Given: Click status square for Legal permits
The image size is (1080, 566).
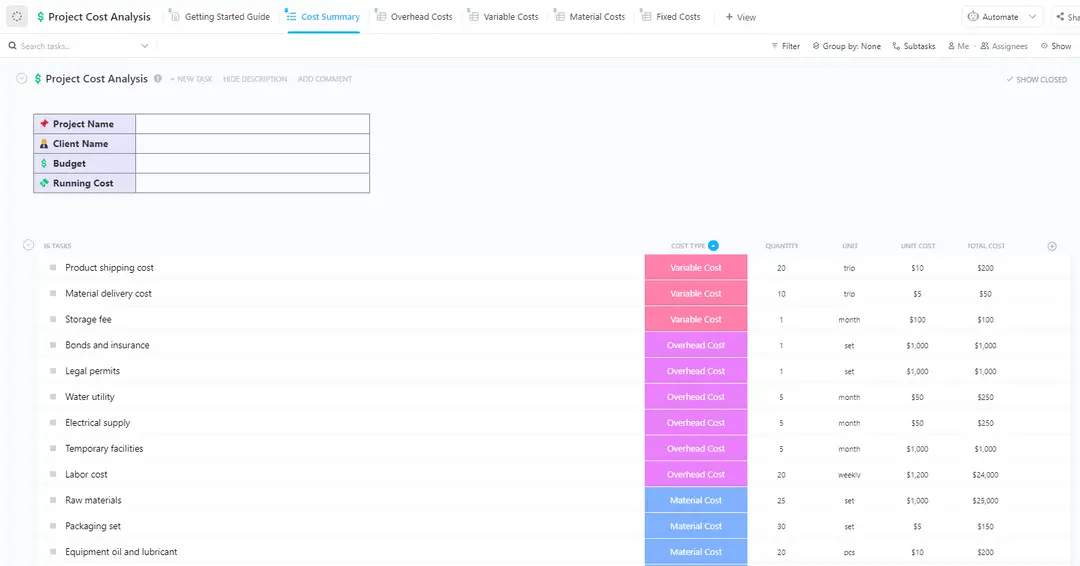Looking at the screenshot, I should [x=53, y=370].
